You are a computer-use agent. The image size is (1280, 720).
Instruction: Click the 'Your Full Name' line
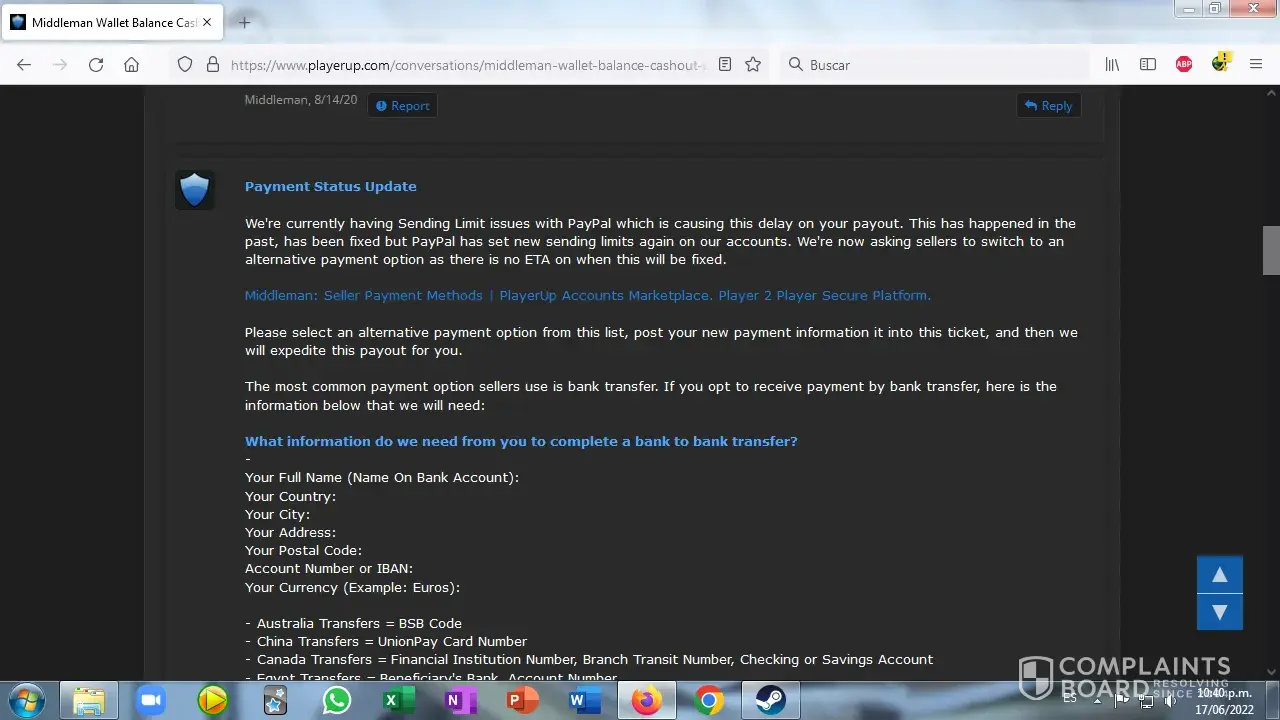coord(382,478)
